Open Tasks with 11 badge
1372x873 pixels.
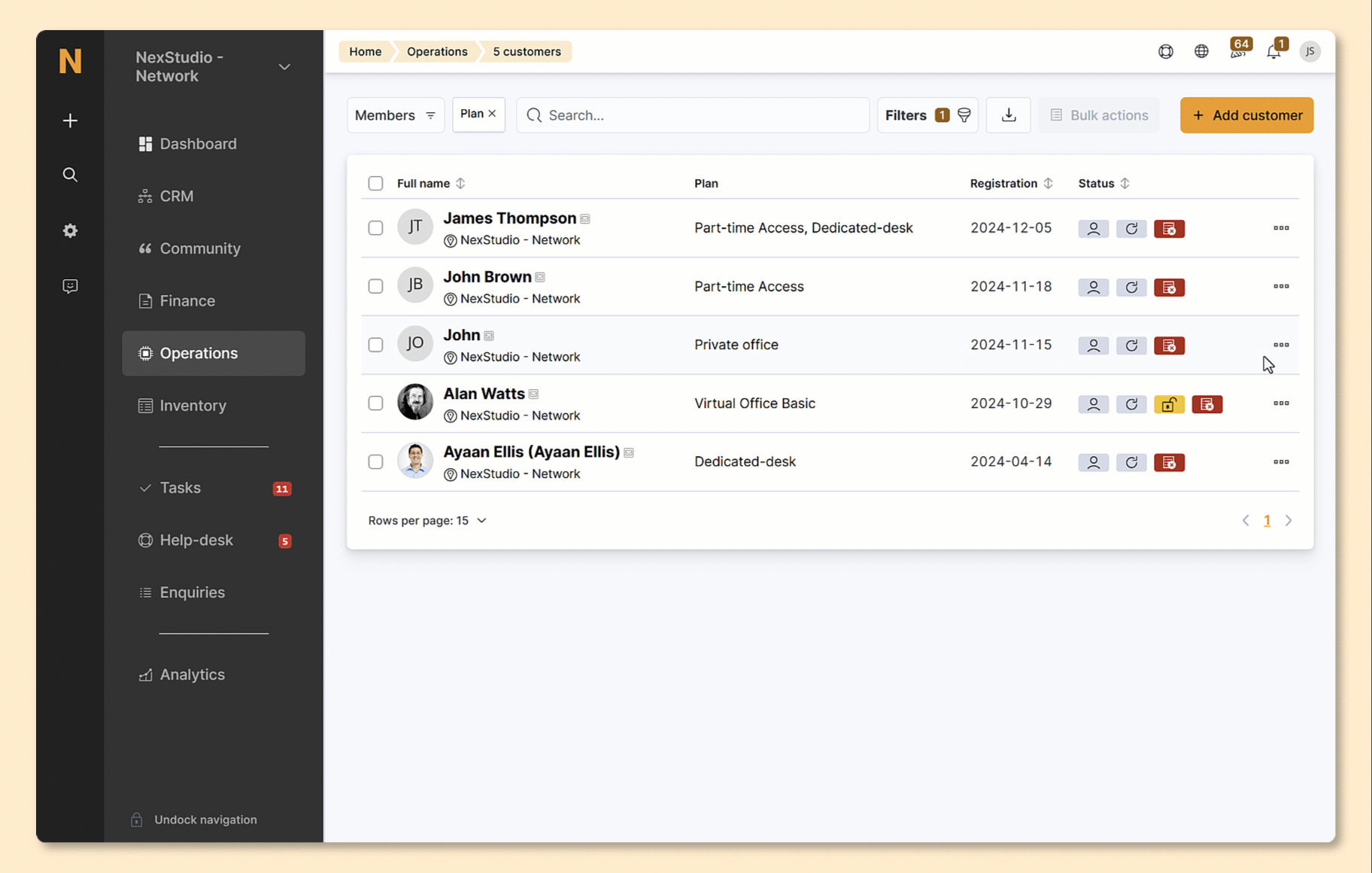pos(214,488)
